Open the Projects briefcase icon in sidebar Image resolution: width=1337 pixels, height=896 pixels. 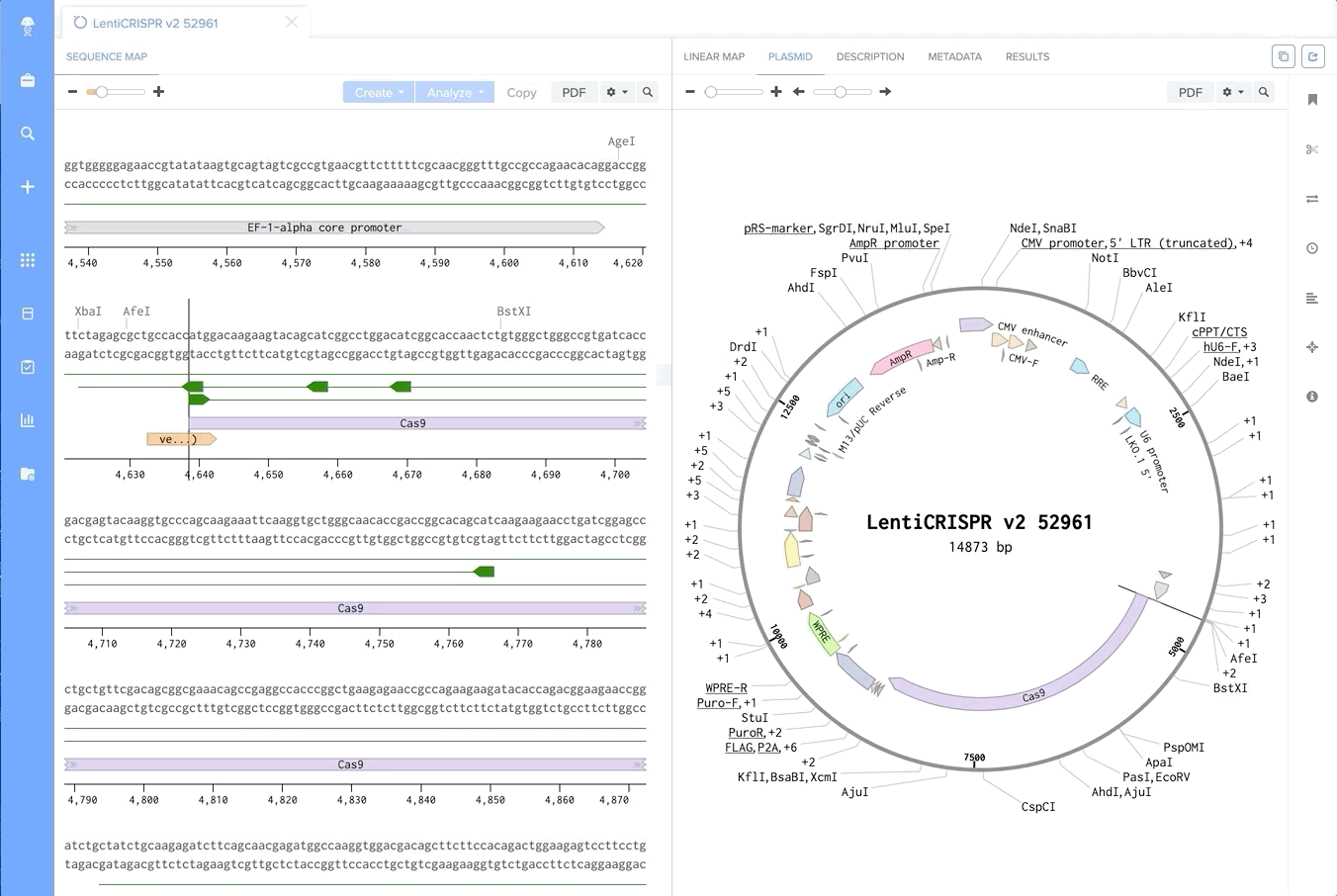28,80
